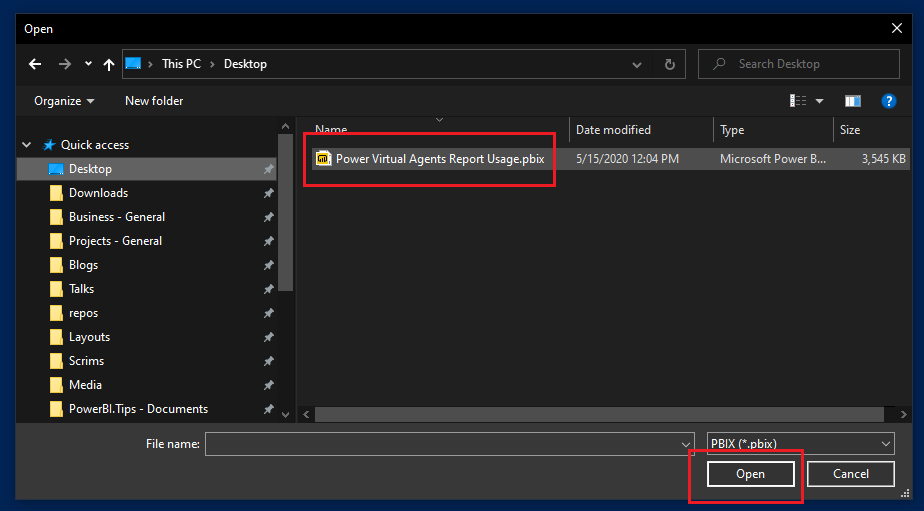The image size is (924, 511).
Task: Click the navigation pane vertical scrollbar thumb
Action: tap(286, 212)
